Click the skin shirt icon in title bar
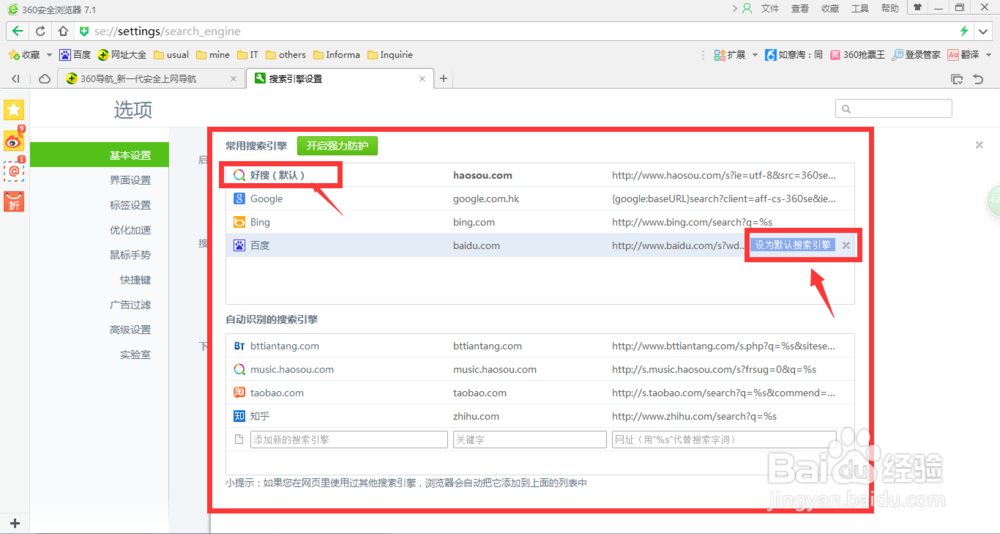This screenshot has width=1000, height=534. [918, 8]
